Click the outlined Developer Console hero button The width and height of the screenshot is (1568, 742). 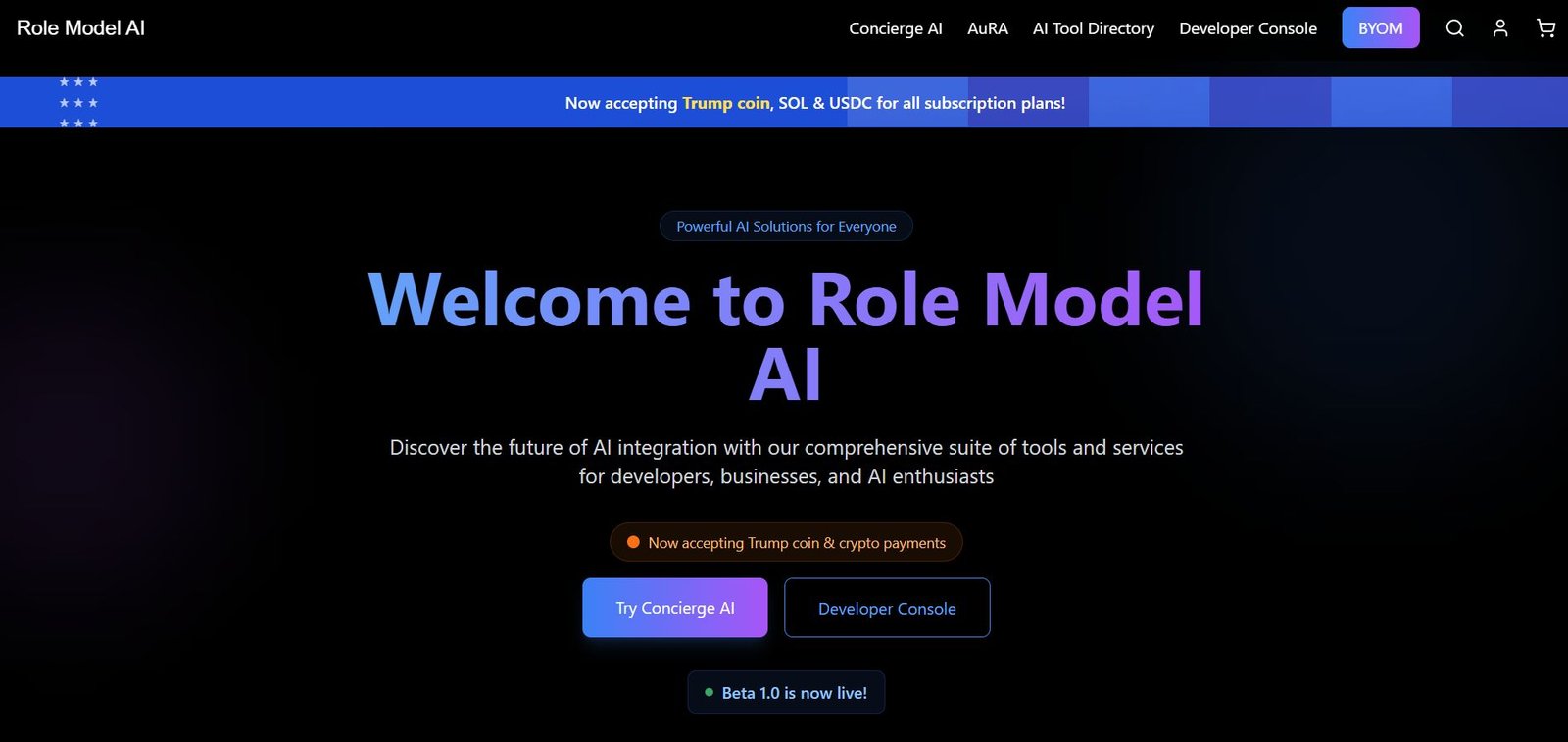(x=887, y=608)
